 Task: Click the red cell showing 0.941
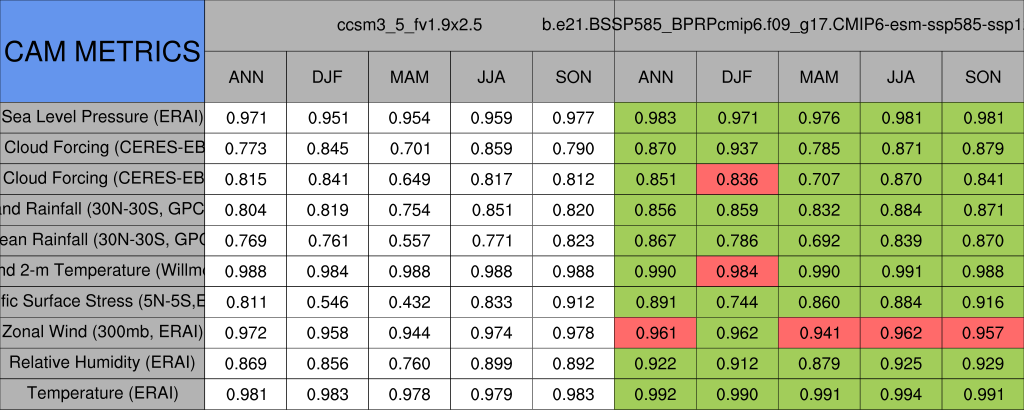point(819,331)
